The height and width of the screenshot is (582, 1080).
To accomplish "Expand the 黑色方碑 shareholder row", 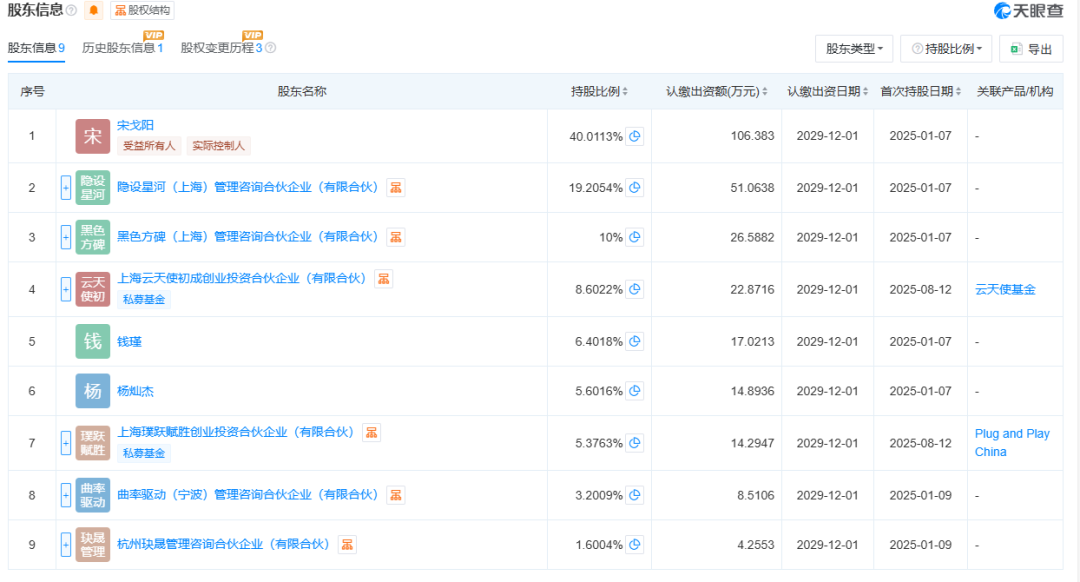I will tap(65, 237).
